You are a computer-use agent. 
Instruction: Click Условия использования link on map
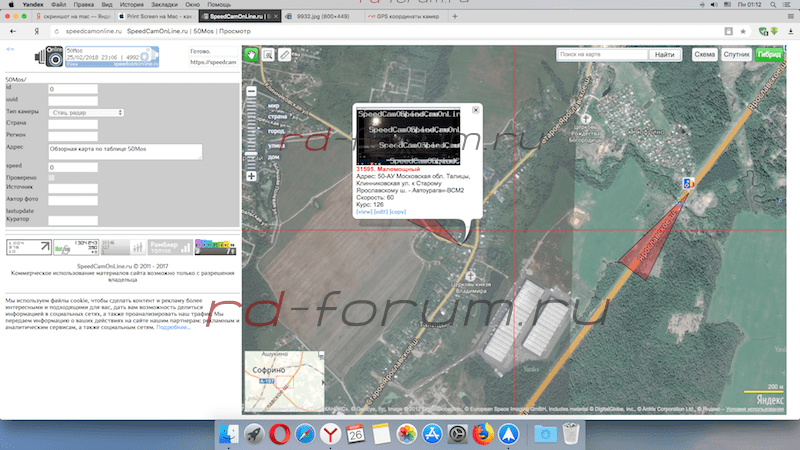(755, 409)
